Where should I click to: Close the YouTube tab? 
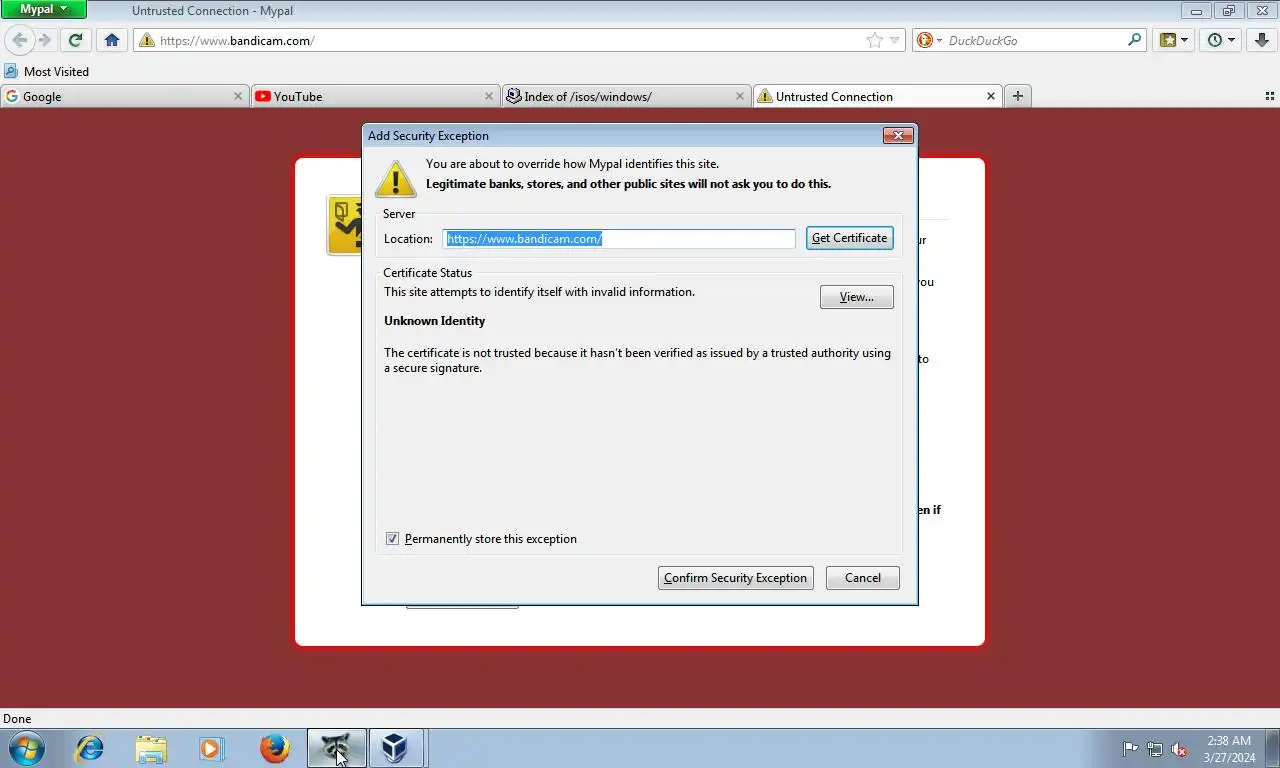489,96
